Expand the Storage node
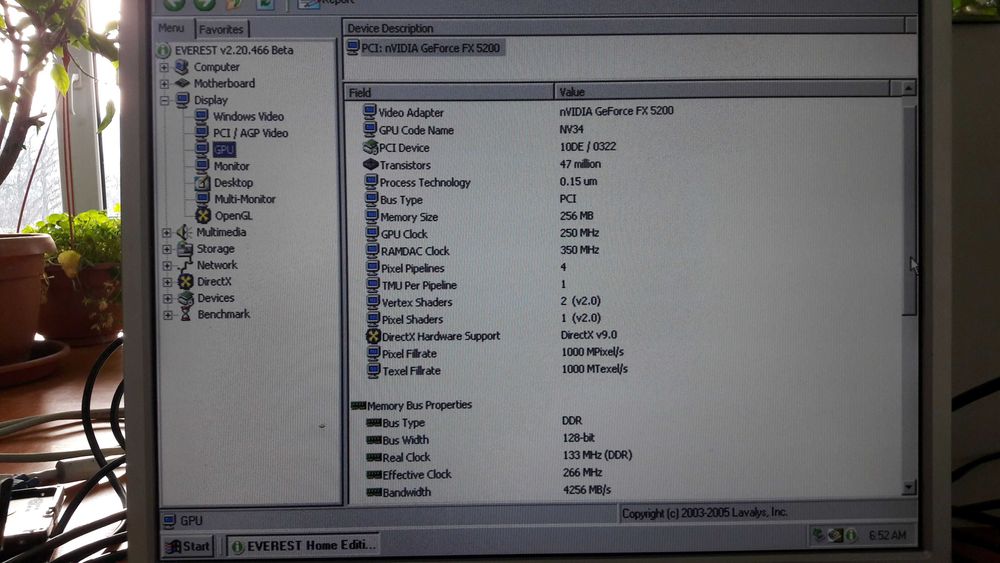This screenshot has width=1000, height=563. tap(167, 249)
